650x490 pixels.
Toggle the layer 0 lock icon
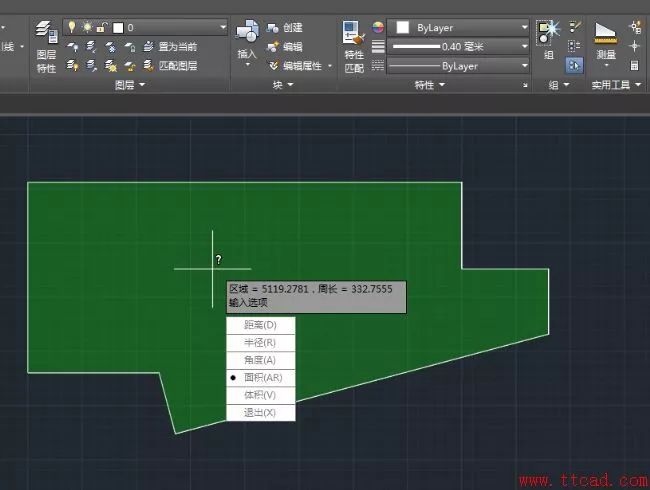point(102,27)
